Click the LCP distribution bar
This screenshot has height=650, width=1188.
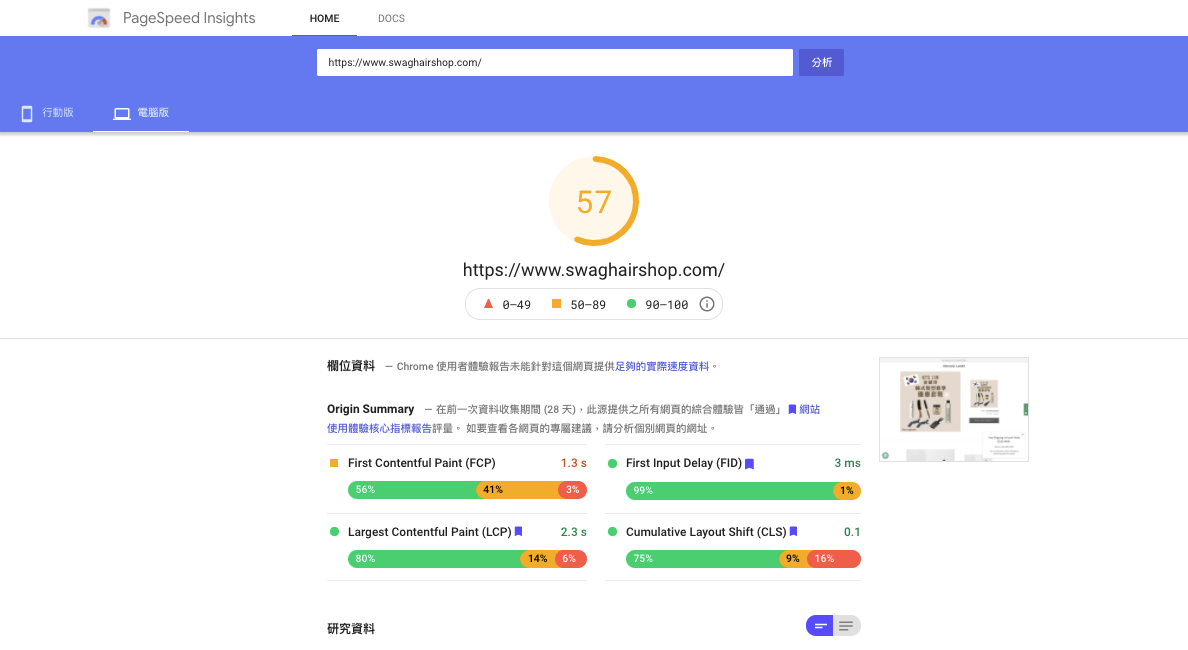tap(467, 559)
